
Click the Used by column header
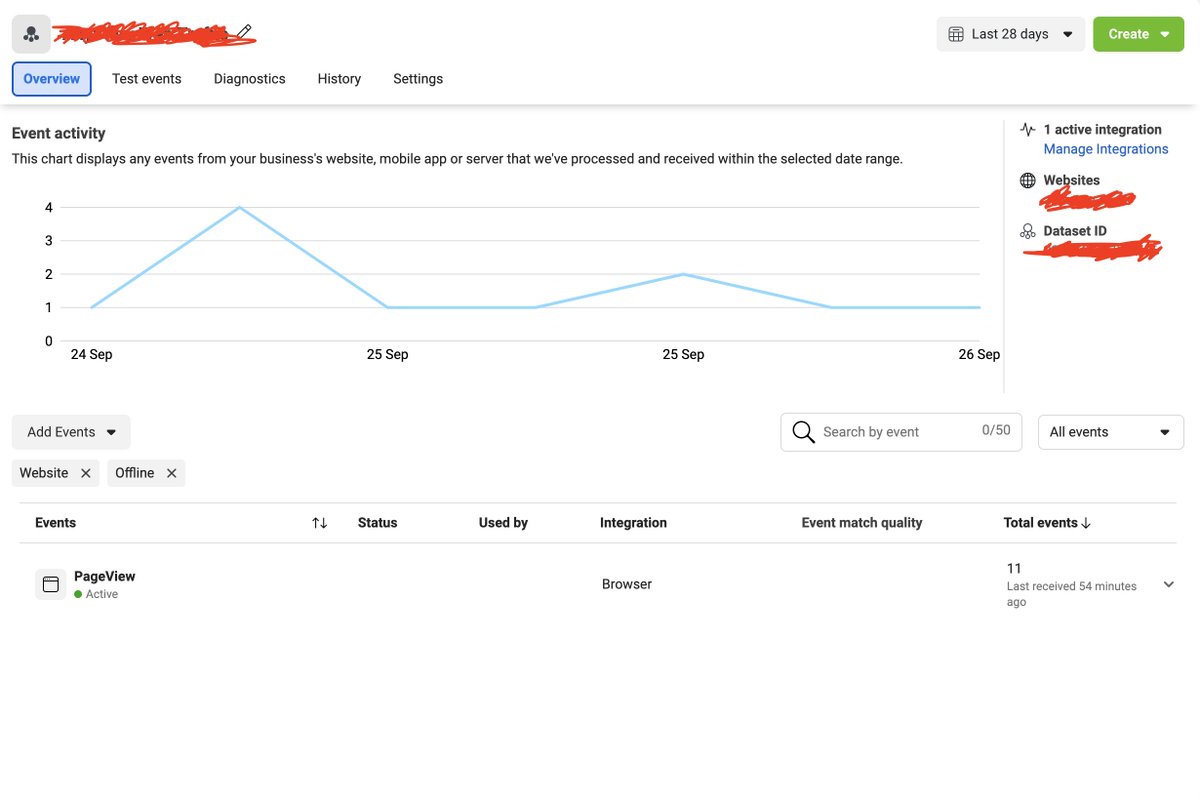(503, 523)
